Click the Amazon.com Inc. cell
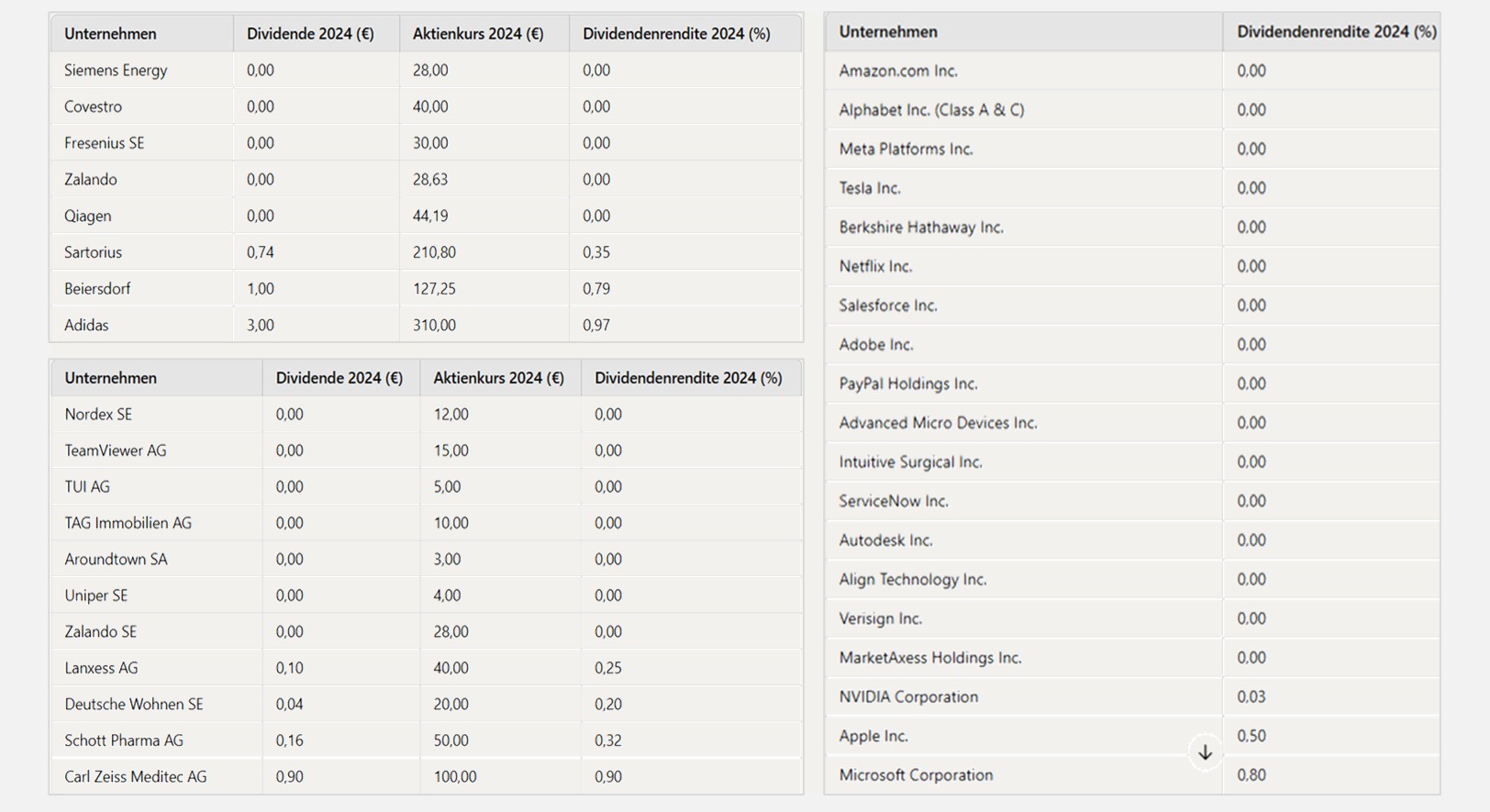 point(898,71)
